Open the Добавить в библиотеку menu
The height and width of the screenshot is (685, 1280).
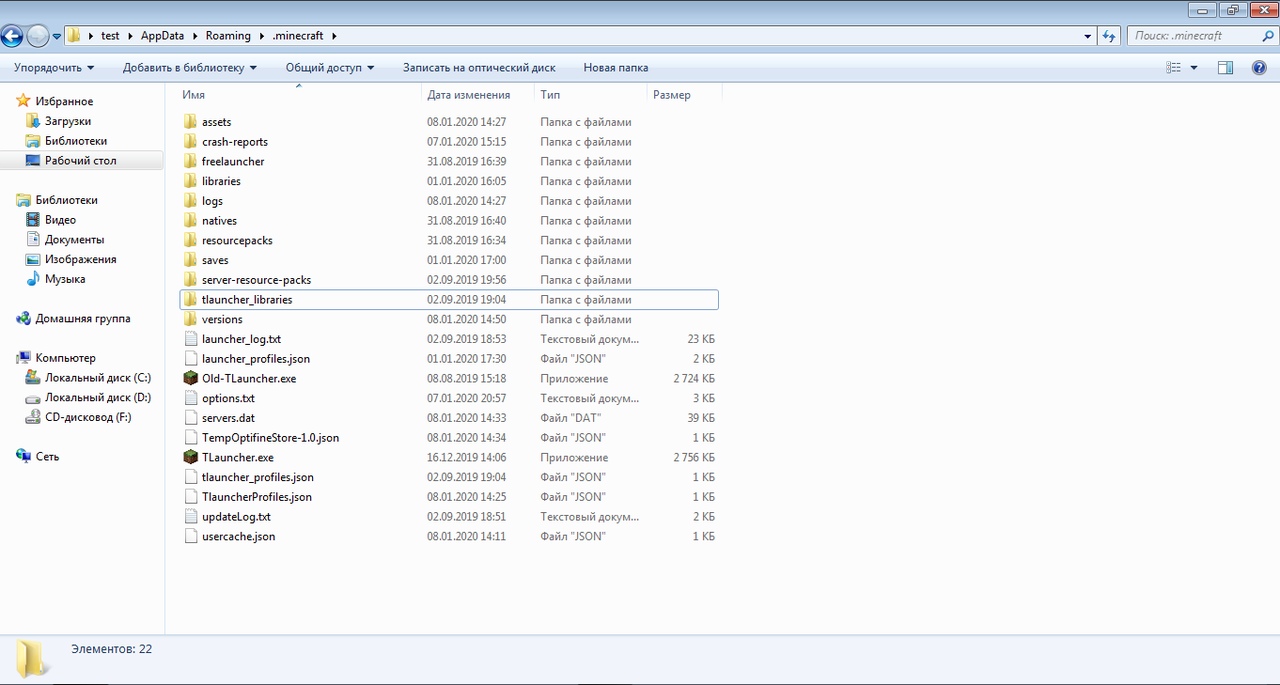click(190, 68)
